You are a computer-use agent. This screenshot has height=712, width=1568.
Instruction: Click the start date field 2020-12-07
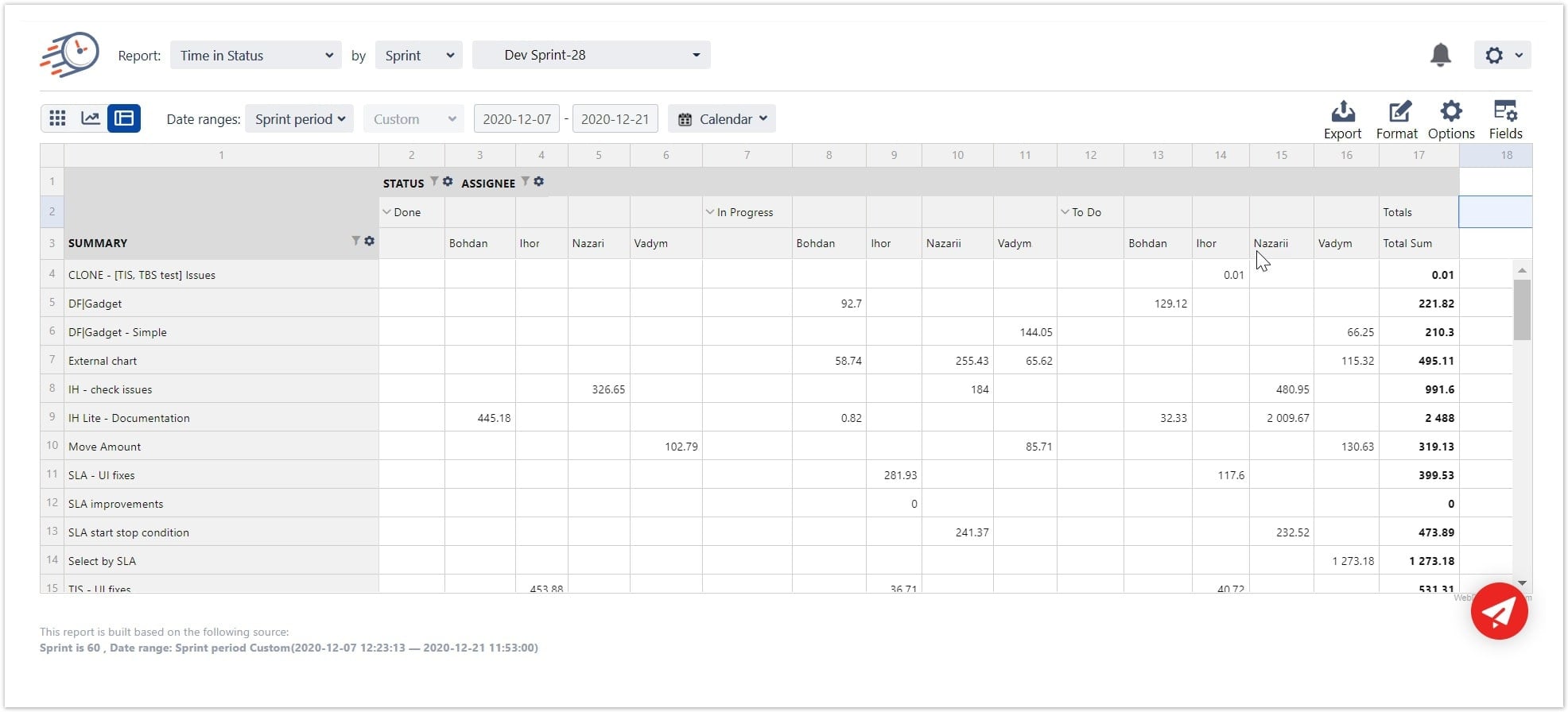point(517,118)
